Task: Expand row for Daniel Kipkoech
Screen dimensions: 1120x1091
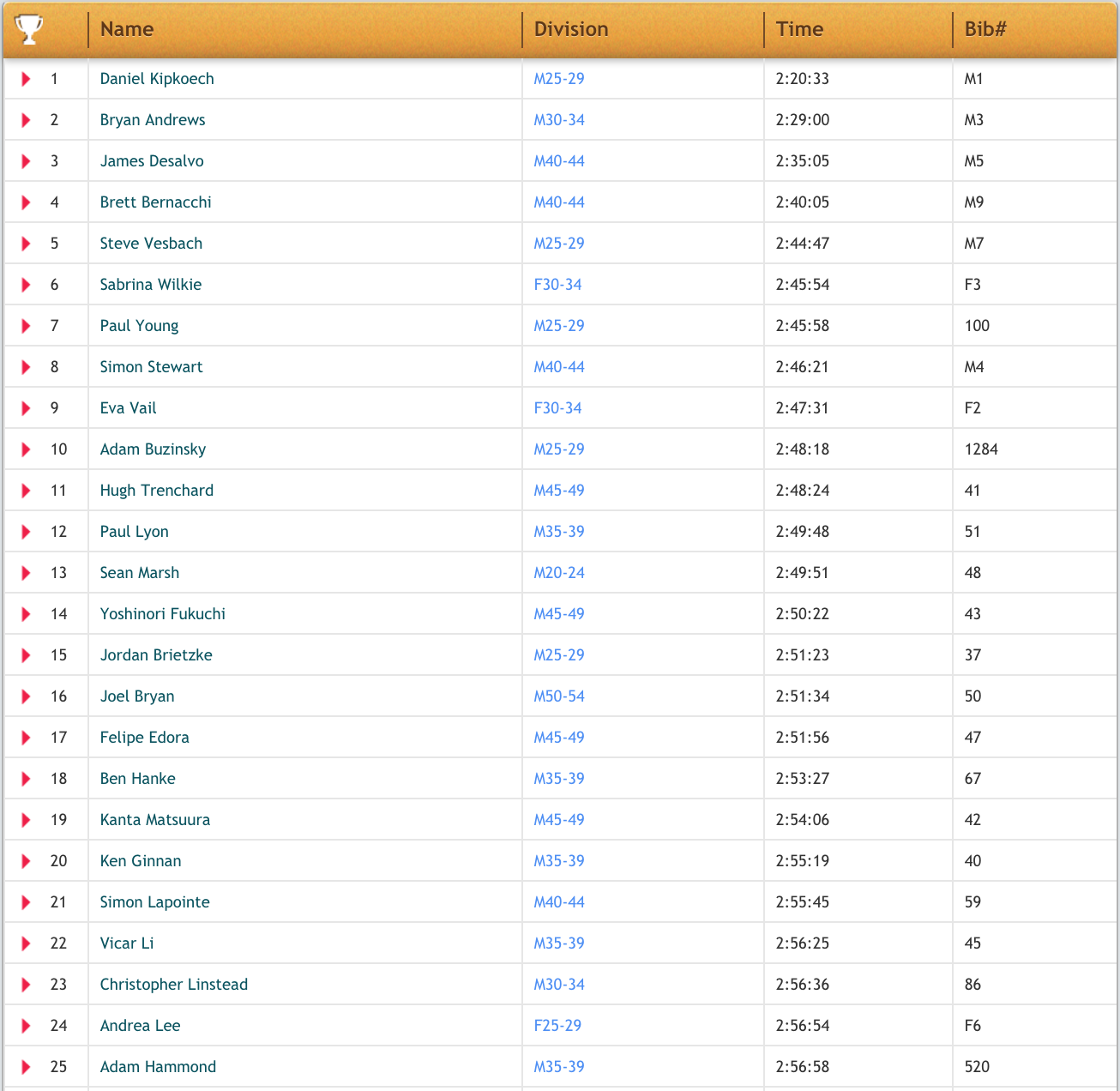Action: pyautogui.click(x=27, y=79)
